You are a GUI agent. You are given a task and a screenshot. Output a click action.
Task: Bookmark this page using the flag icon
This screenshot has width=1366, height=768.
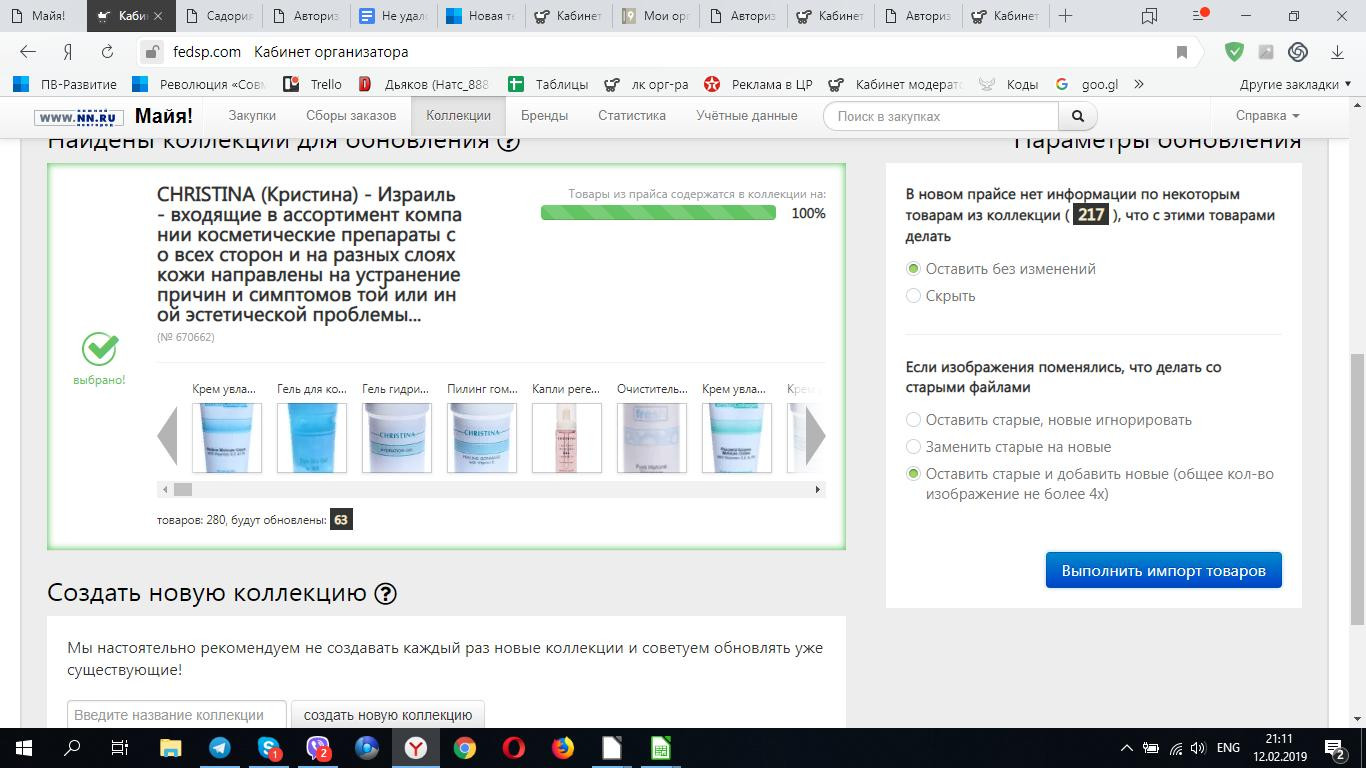tap(1182, 52)
